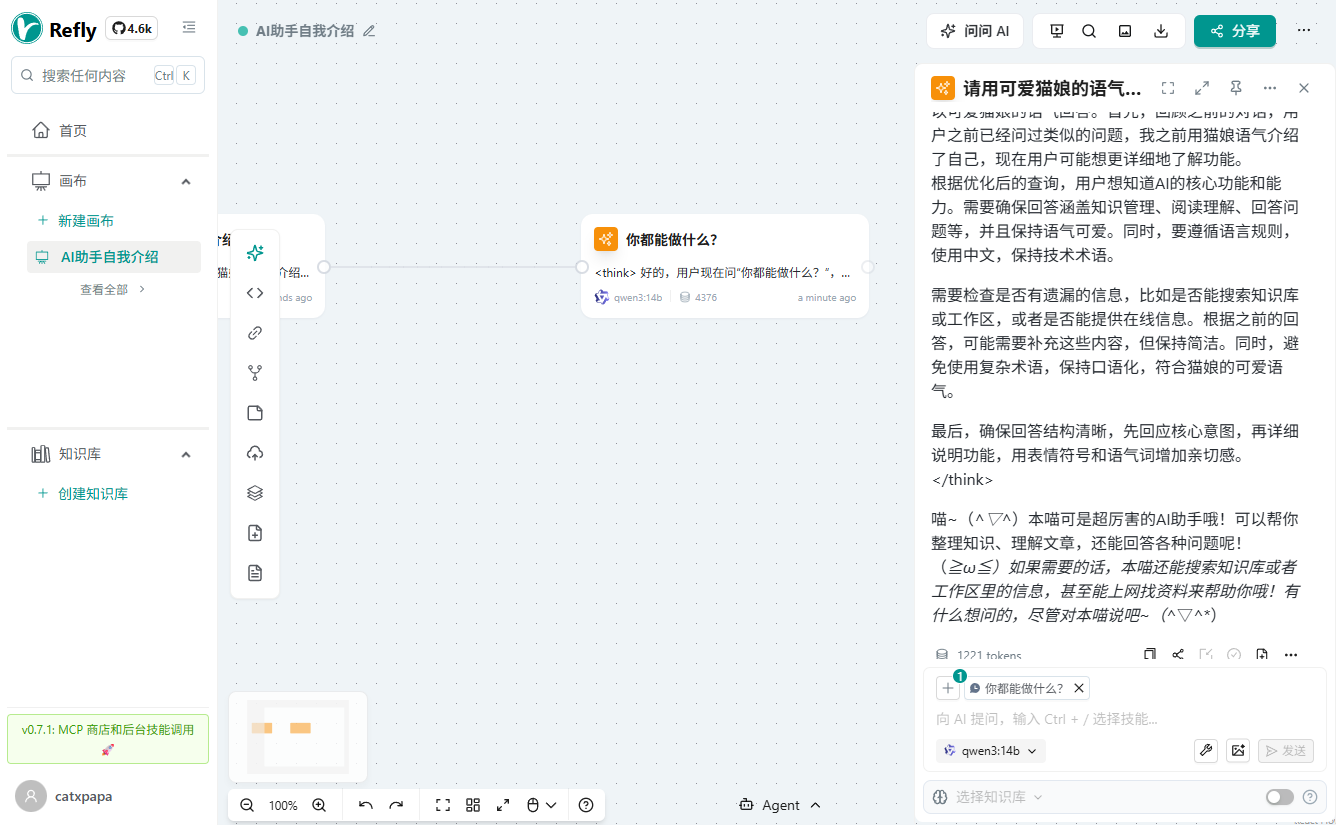Open the qwen3:14b model dropdown
The width and height of the screenshot is (1336, 825).
[x=990, y=751]
